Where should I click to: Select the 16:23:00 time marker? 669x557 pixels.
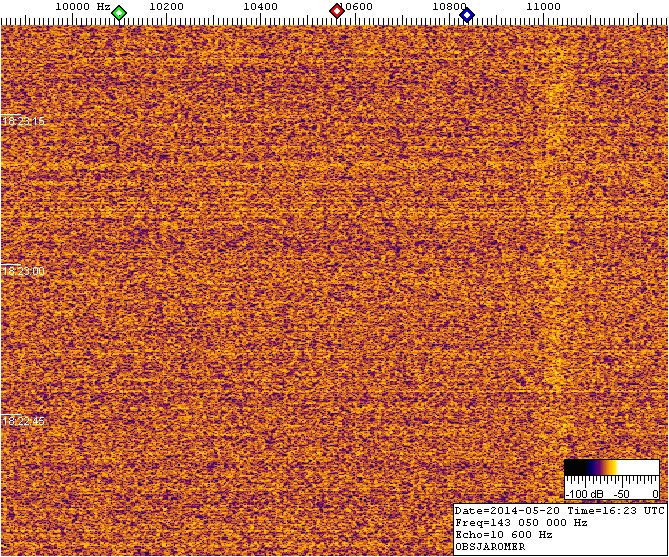click(x=23, y=271)
